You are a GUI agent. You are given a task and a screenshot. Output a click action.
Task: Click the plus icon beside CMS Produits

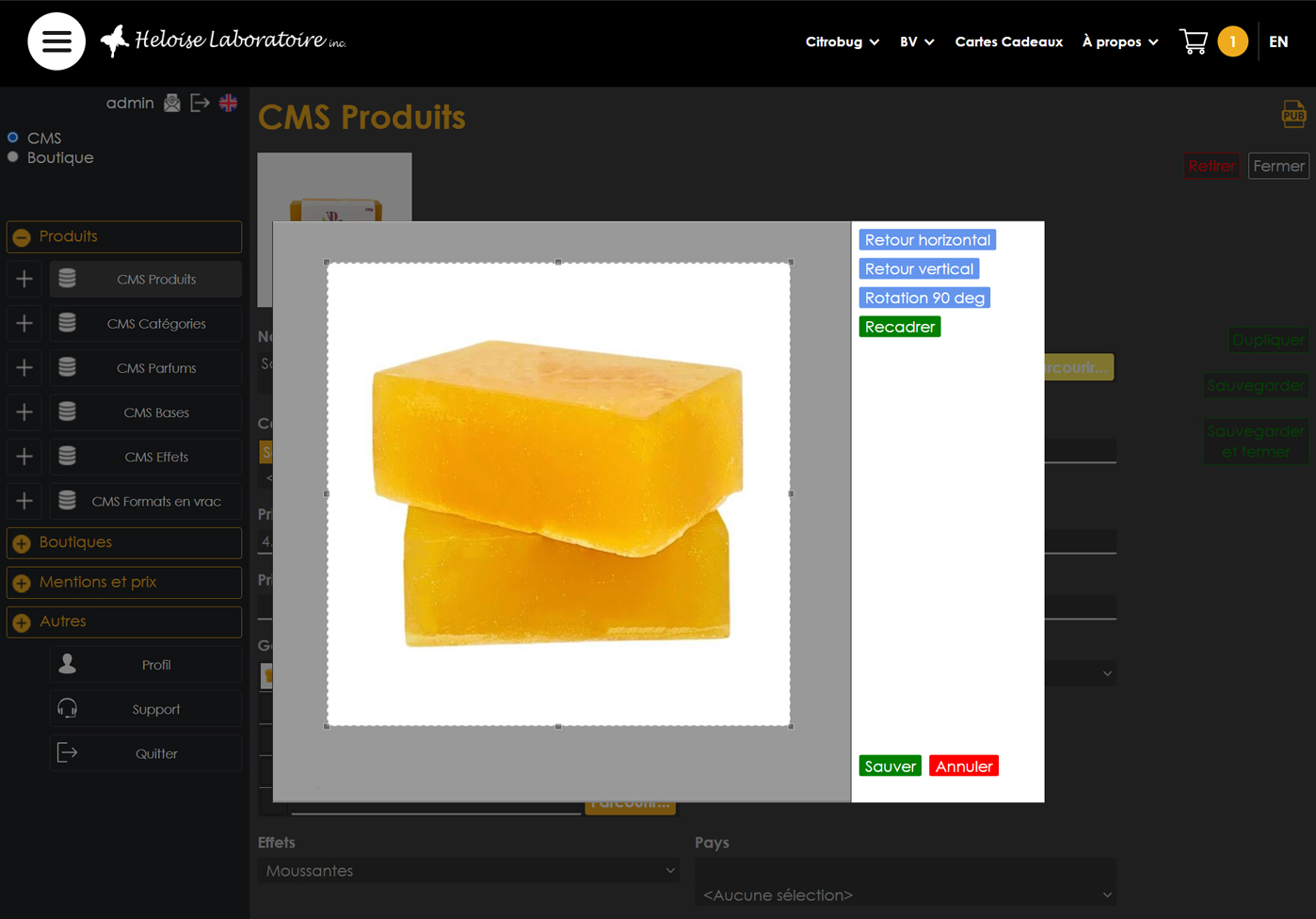pyautogui.click(x=24, y=279)
